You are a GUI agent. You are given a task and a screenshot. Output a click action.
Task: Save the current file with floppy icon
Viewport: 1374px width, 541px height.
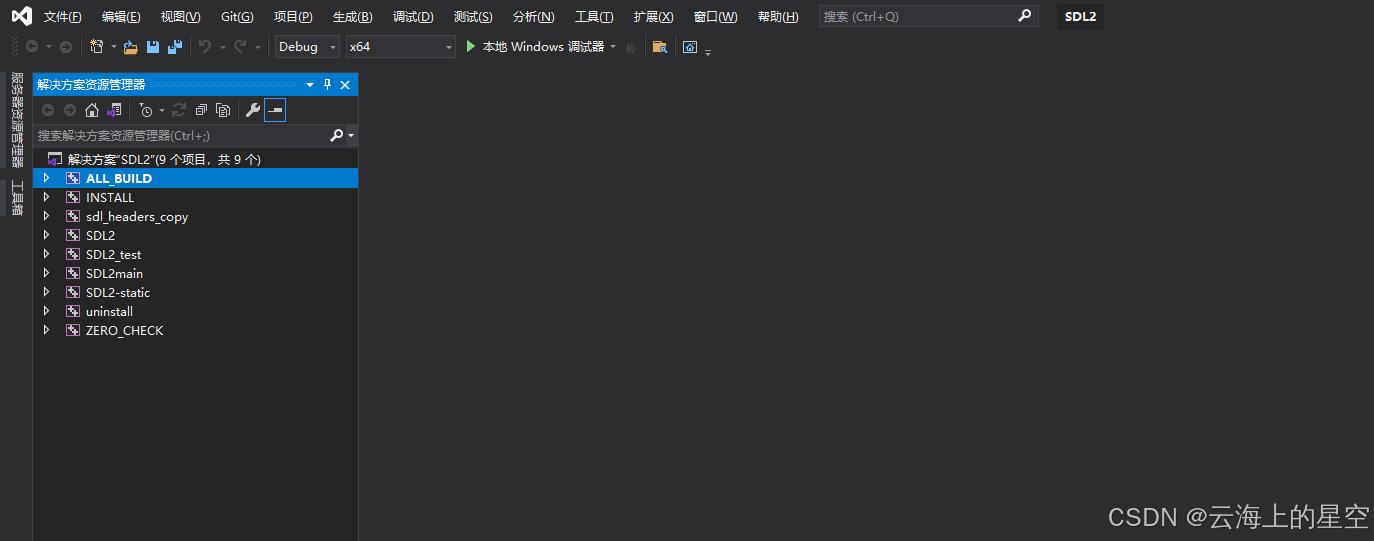(153, 47)
